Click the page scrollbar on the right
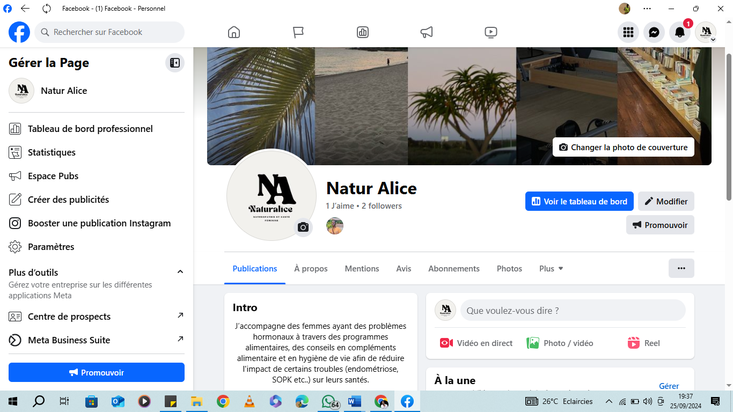The width and height of the screenshot is (733, 412). coord(729,126)
